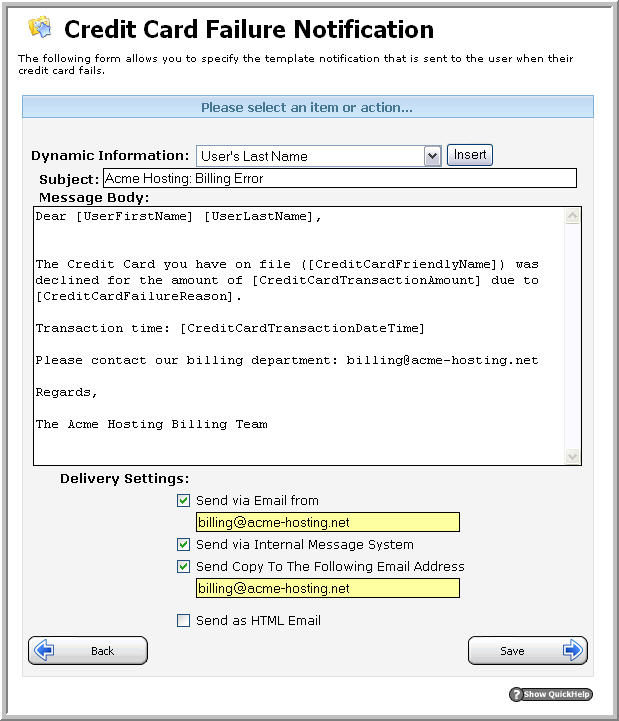Click the 'Delivery Settings:' heading text
Viewport: 619px width, 721px height.
[125, 478]
